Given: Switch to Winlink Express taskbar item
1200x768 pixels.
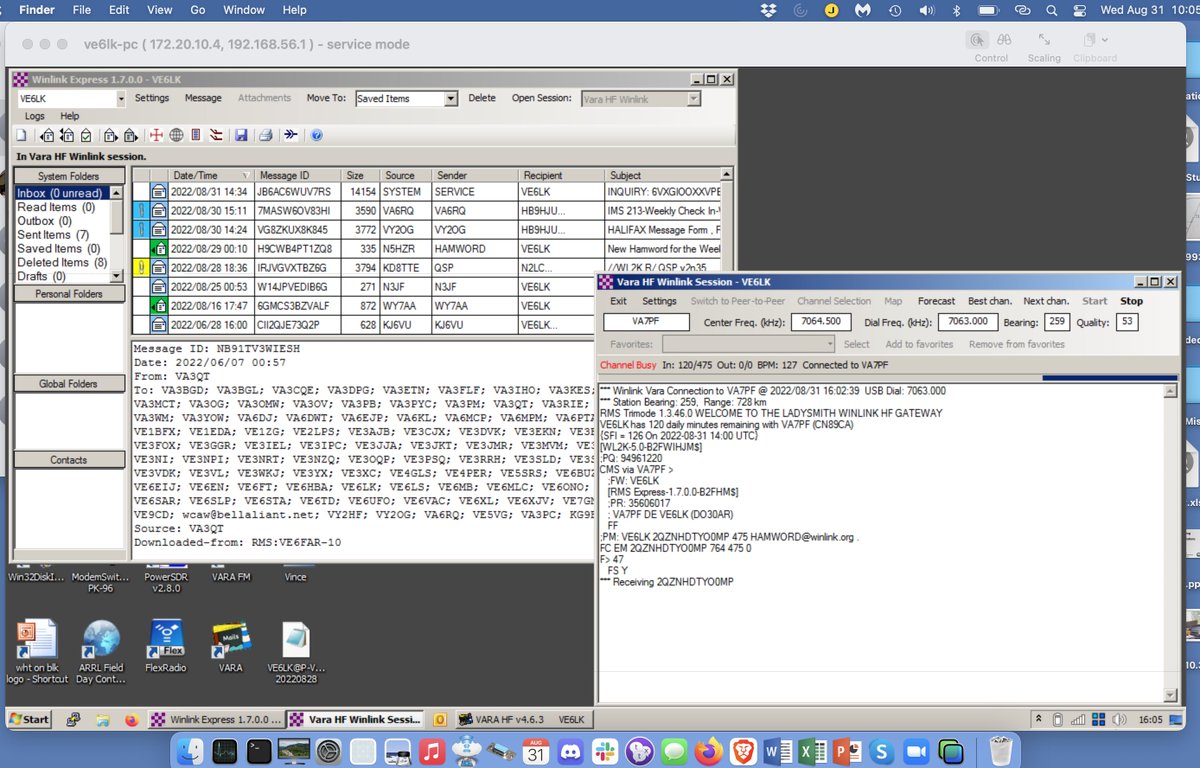Looking at the screenshot, I should point(217,719).
